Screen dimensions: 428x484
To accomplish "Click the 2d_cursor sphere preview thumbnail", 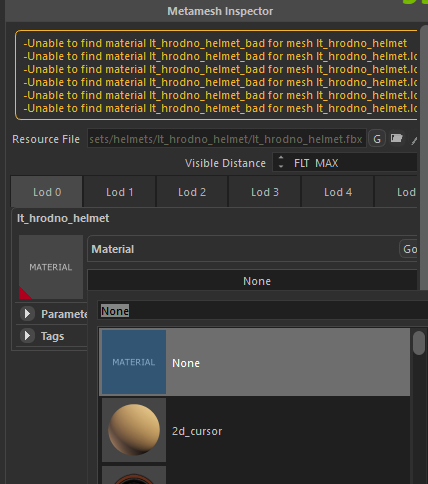I will click(x=134, y=430).
